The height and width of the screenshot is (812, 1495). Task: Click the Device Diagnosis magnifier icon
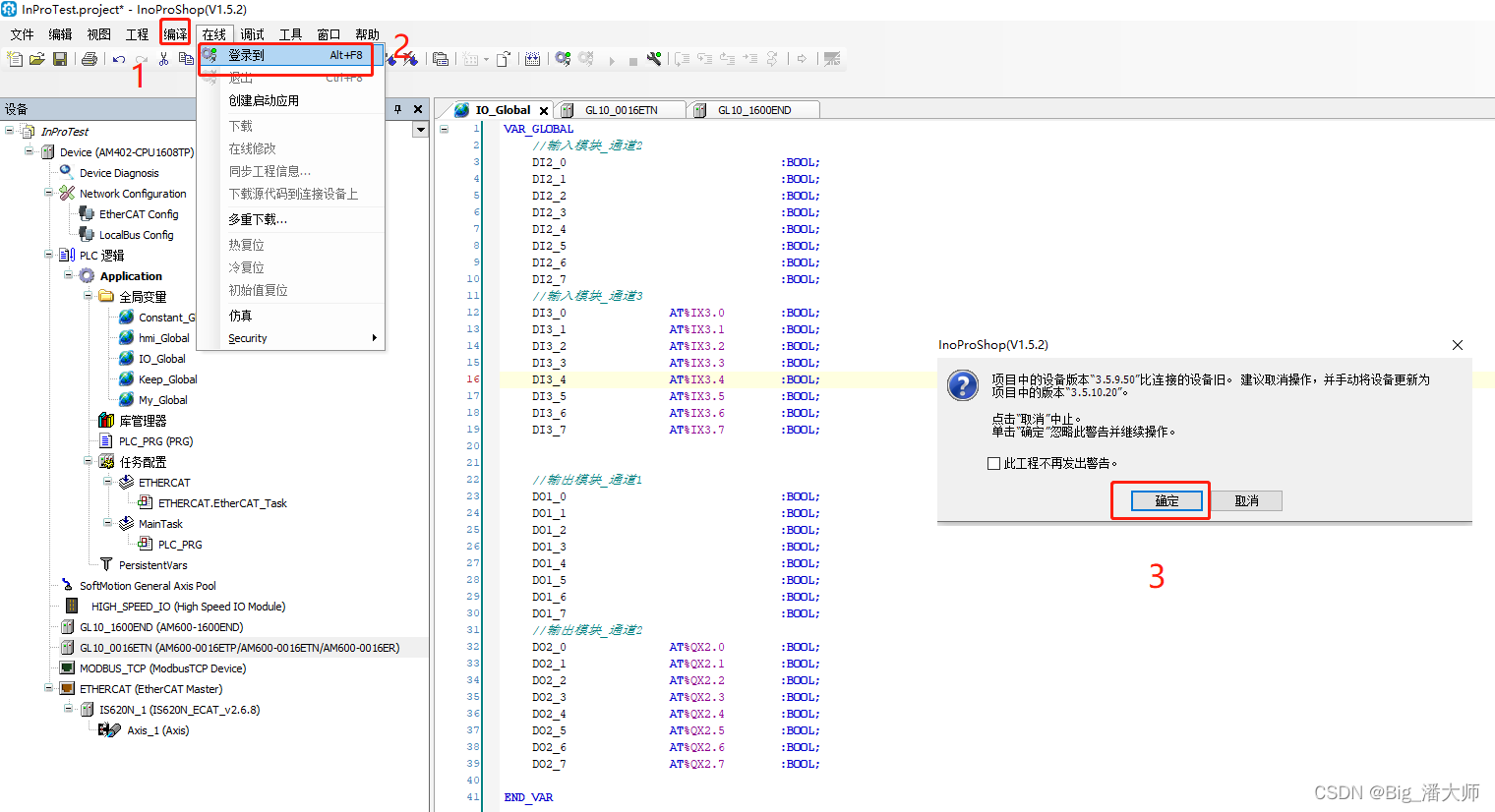(x=67, y=172)
